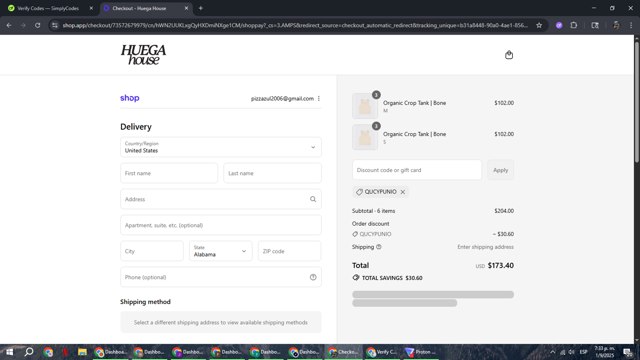Focus the Last name field
The width and height of the screenshot is (640, 360).
[x=272, y=173]
